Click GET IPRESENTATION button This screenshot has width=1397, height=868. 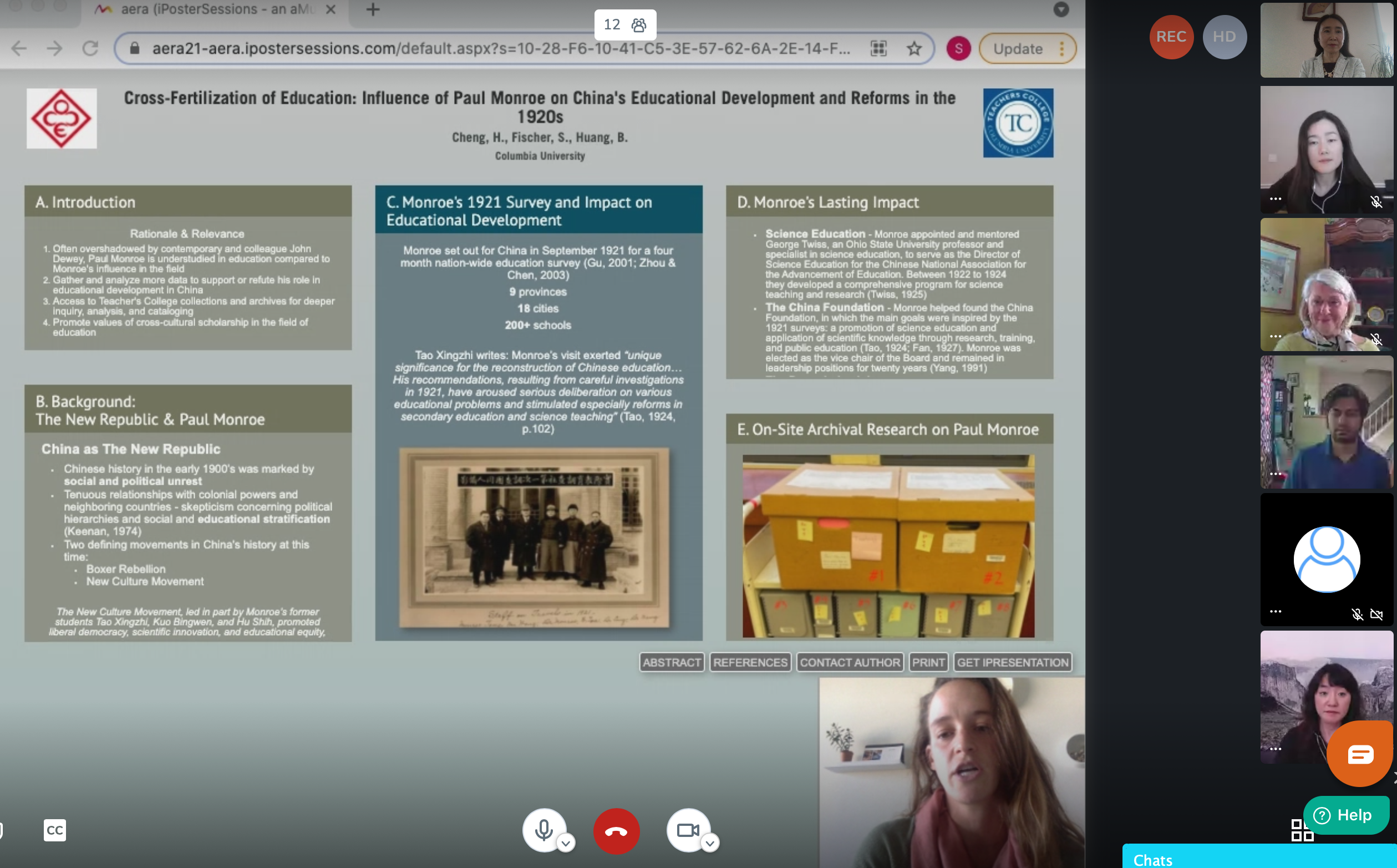click(x=1013, y=662)
